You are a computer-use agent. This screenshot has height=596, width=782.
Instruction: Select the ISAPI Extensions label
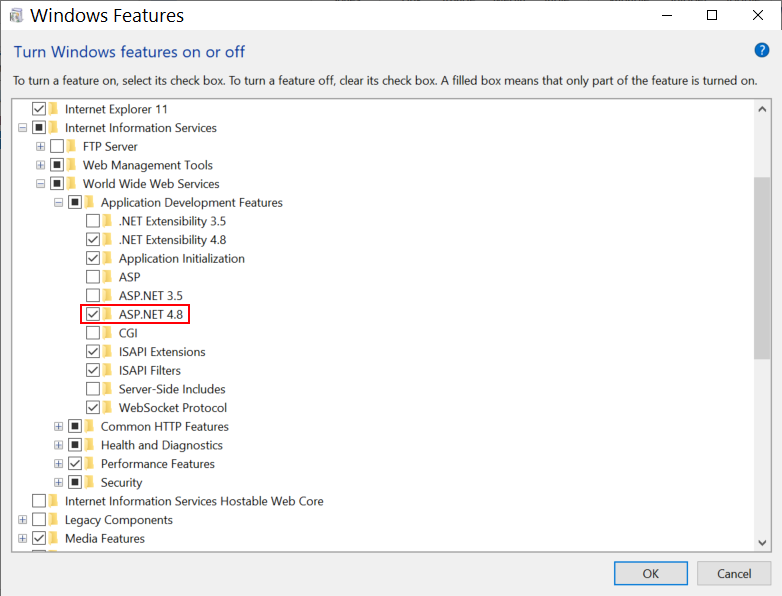162,352
